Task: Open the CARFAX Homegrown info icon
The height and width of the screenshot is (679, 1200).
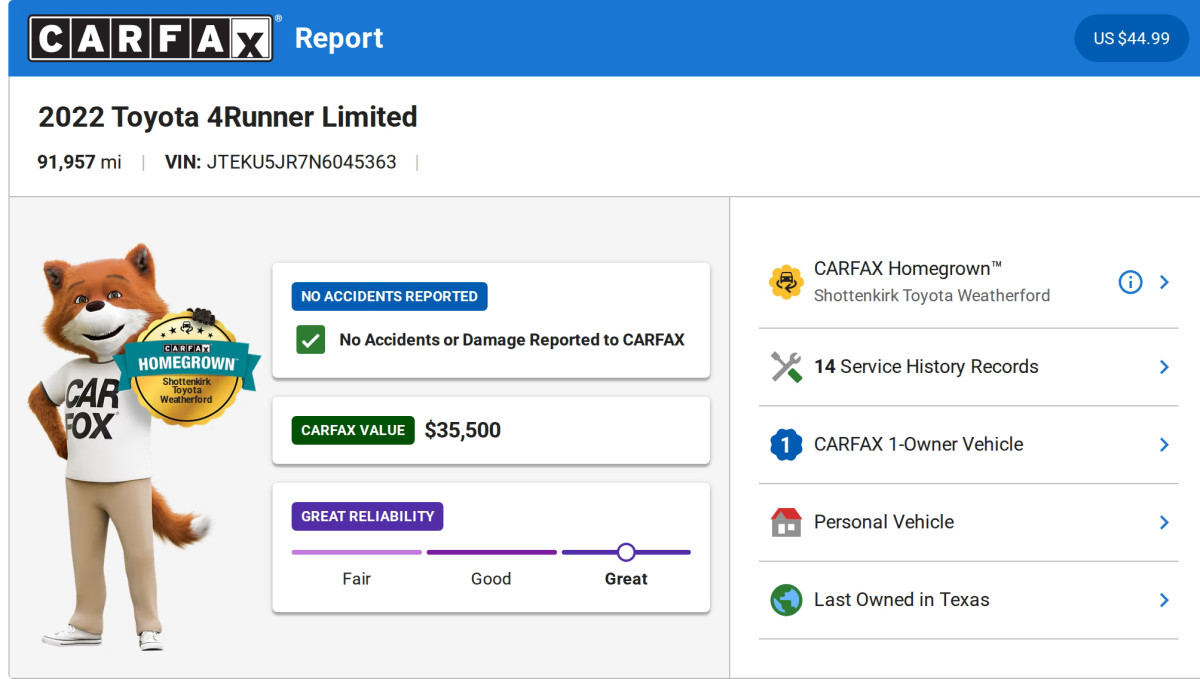Action: [1130, 282]
